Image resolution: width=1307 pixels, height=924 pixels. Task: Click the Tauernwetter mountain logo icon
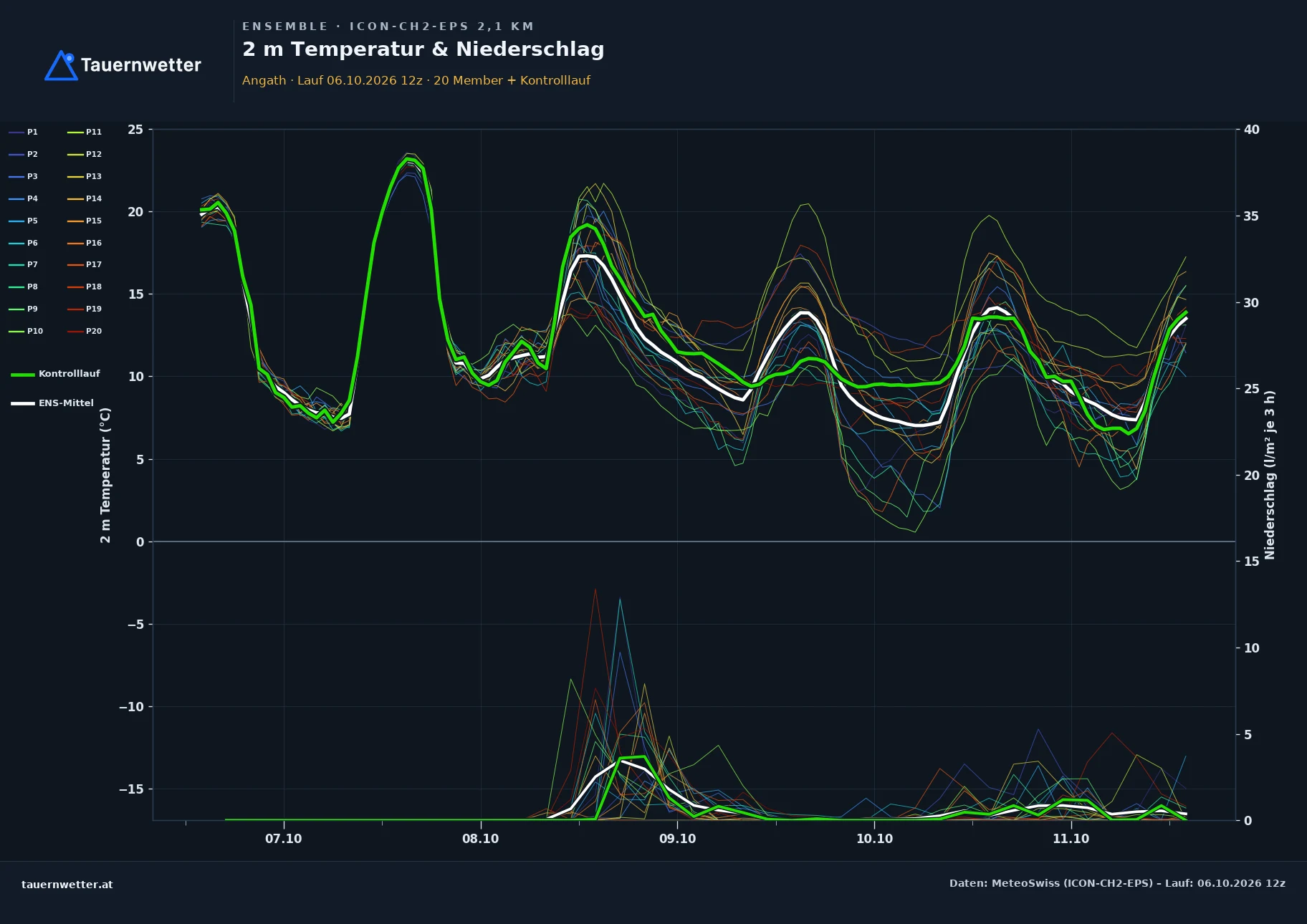point(61,65)
